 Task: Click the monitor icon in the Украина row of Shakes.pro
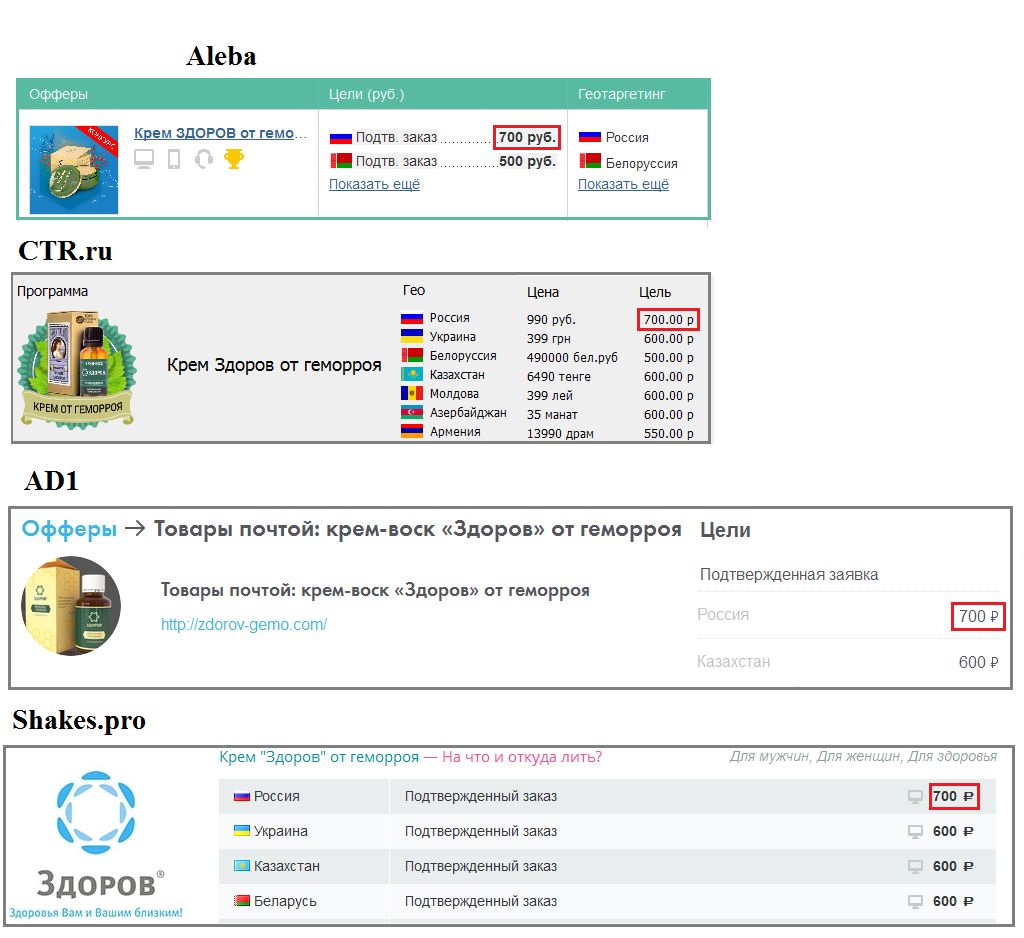coord(915,832)
